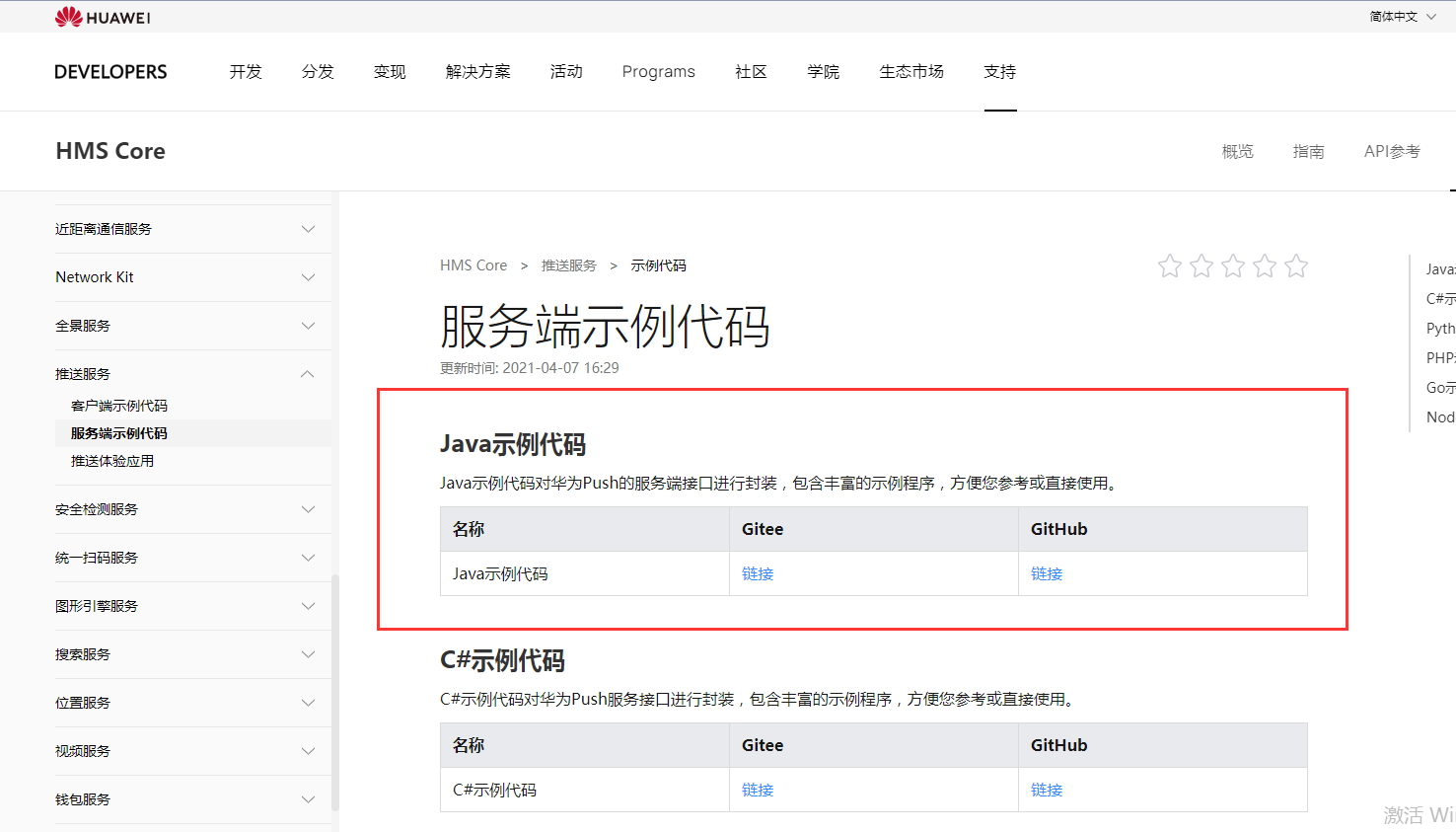Open the DEVELOPERS home link
The image size is (1456, 832).
point(110,72)
